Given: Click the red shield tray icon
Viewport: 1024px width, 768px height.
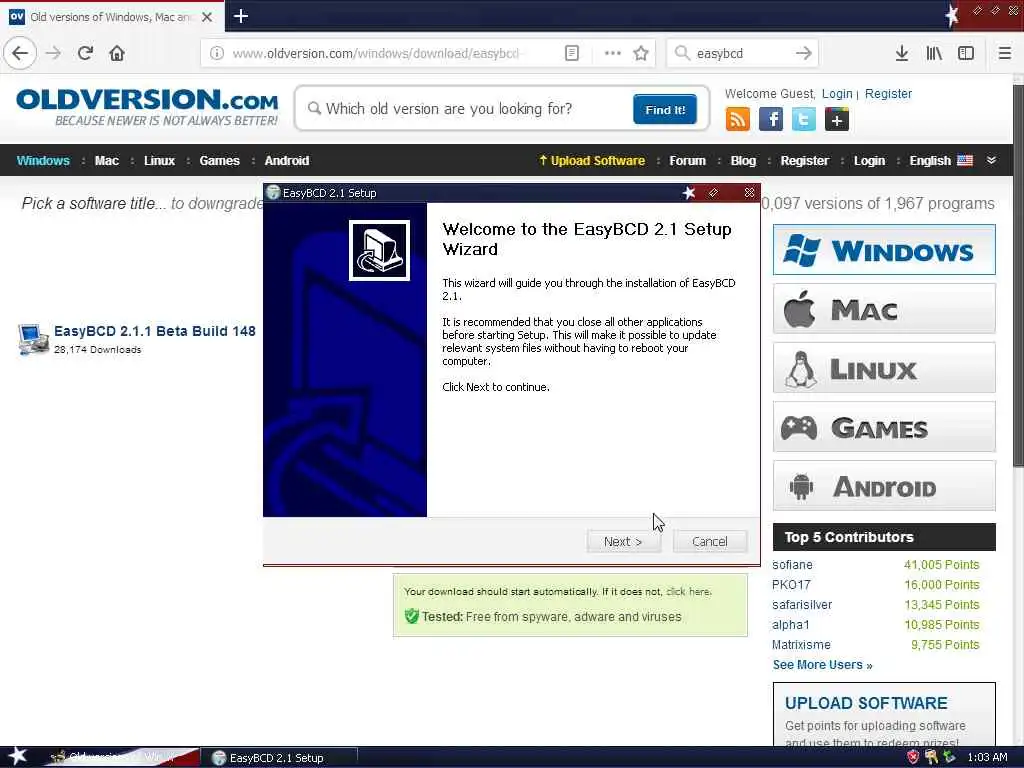Looking at the screenshot, I should [x=913, y=757].
